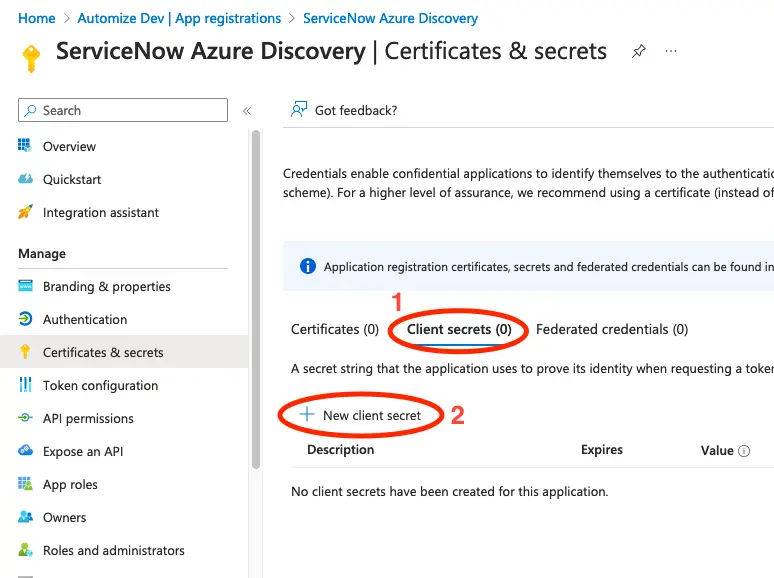The height and width of the screenshot is (578, 774).
Task: Open the ellipsis more options menu
Action: 671,52
